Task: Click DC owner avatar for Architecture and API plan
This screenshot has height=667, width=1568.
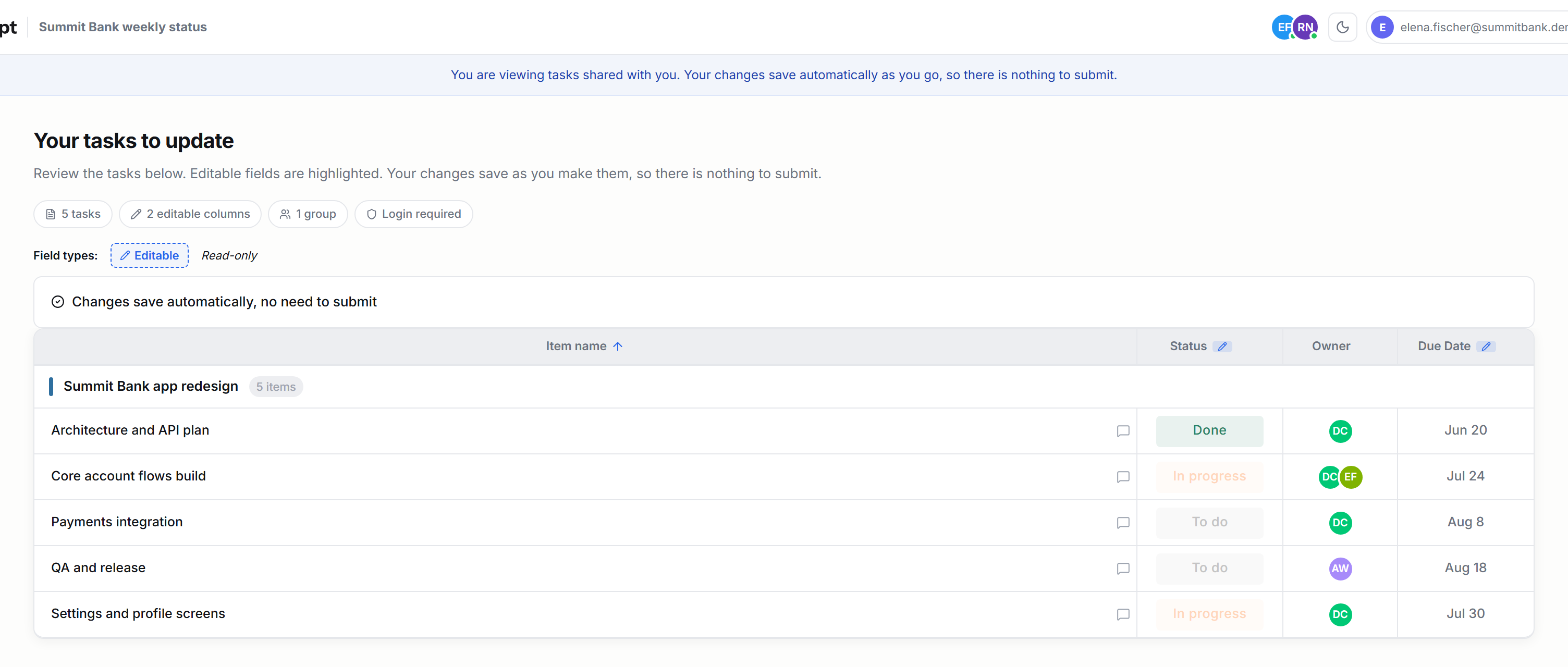Action: pyautogui.click(x=1340, y=431)
